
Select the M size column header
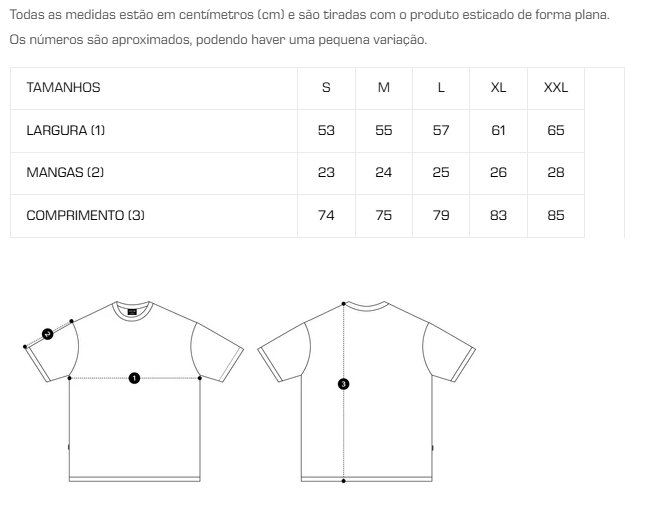click(x=383, y=88)
